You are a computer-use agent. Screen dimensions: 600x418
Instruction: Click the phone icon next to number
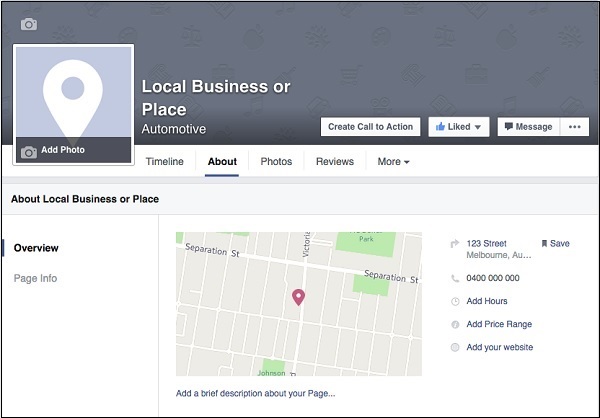click(455, 278)
